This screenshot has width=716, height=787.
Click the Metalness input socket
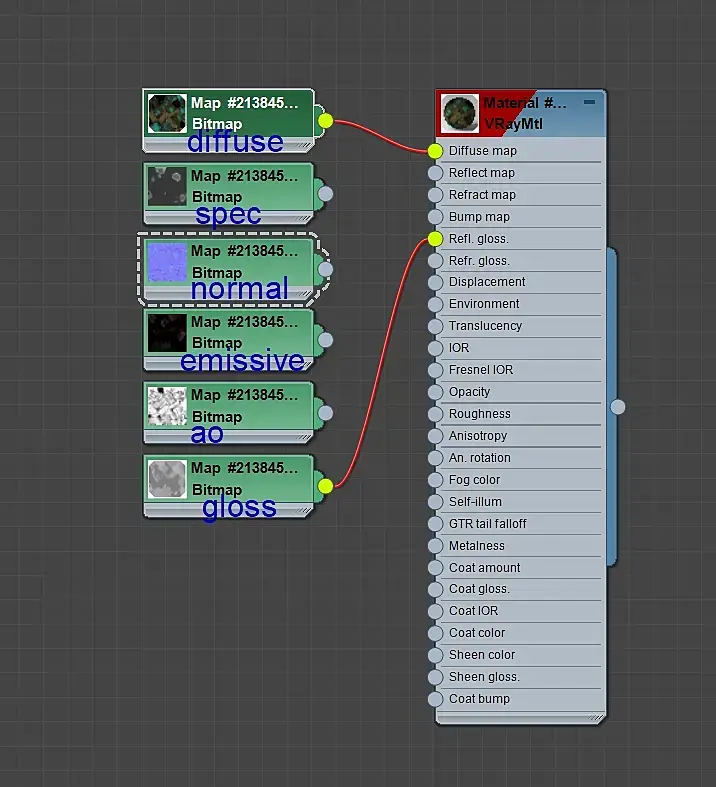pyautogui.click(x=436, y=546)
